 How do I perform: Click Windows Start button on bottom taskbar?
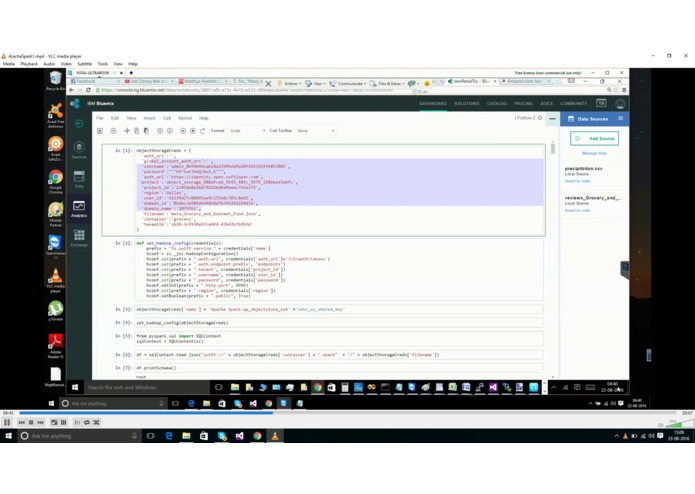point(8,436)
